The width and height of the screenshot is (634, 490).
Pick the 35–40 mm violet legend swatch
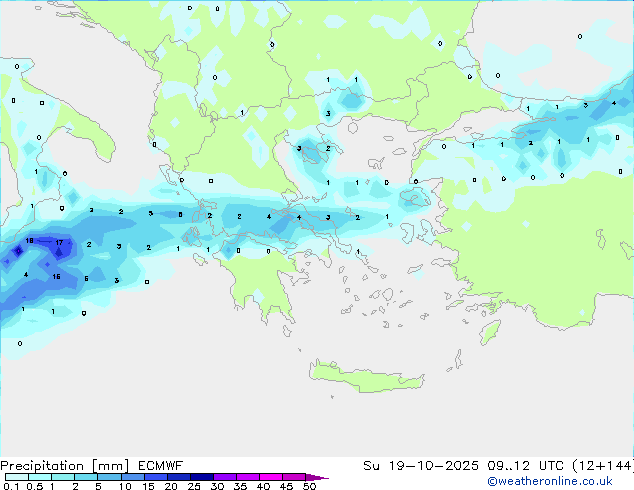247,477
